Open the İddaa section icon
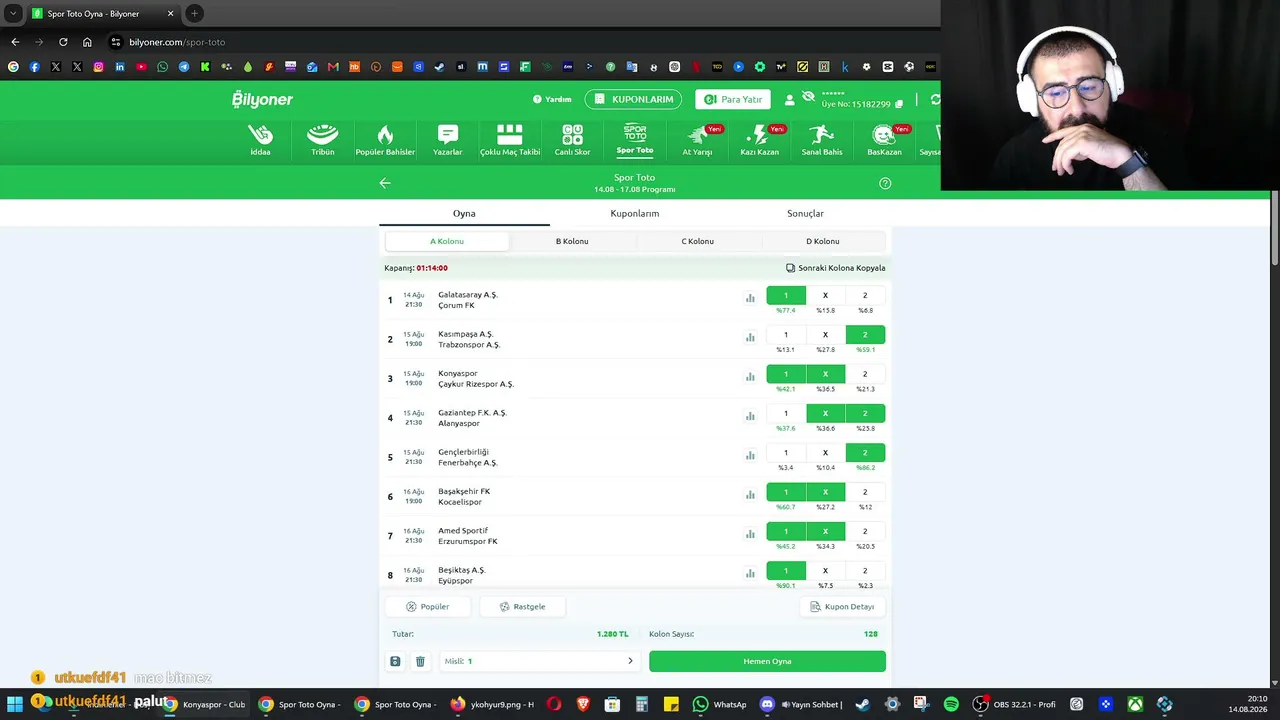1280x720 pixels. [260, 140]
